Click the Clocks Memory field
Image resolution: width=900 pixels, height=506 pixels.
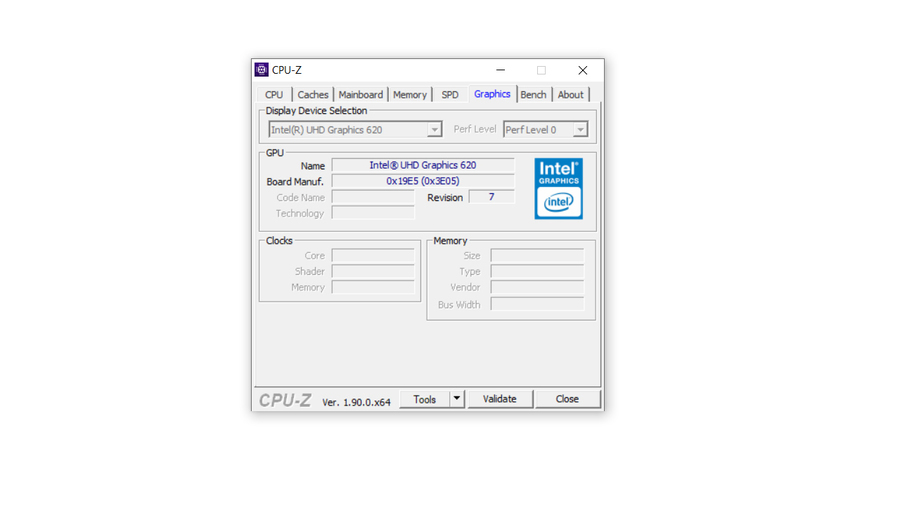(x=373, y=287)
